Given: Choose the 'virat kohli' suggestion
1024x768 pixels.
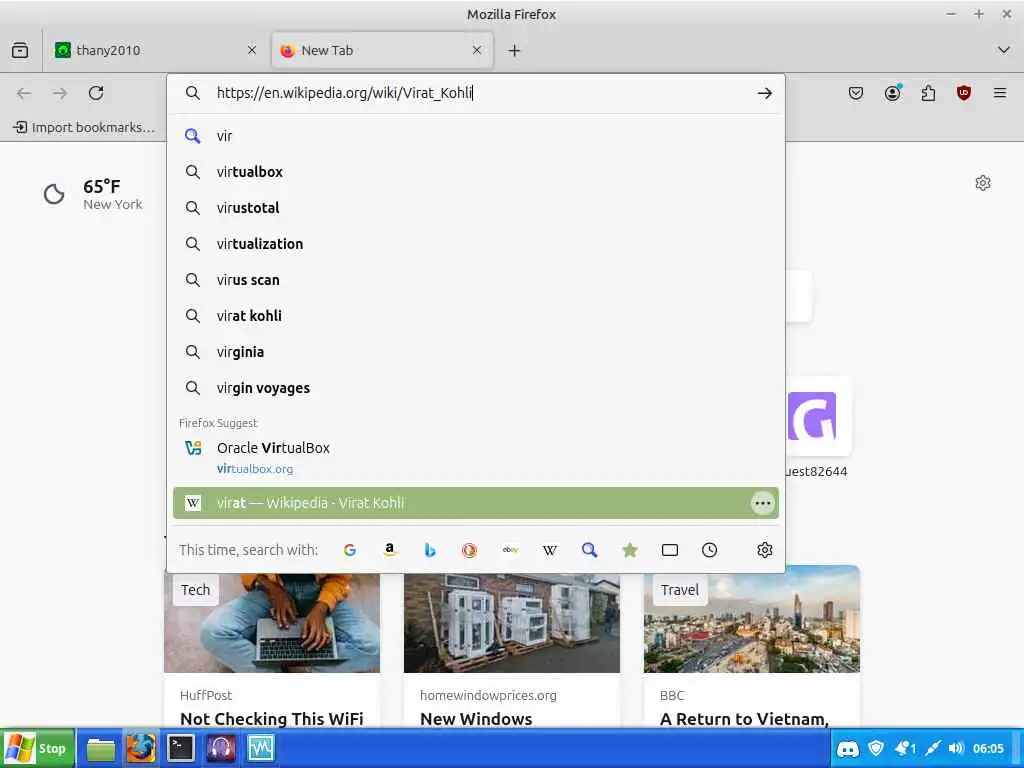Looking at the screenshot, I should coord(476,315).
